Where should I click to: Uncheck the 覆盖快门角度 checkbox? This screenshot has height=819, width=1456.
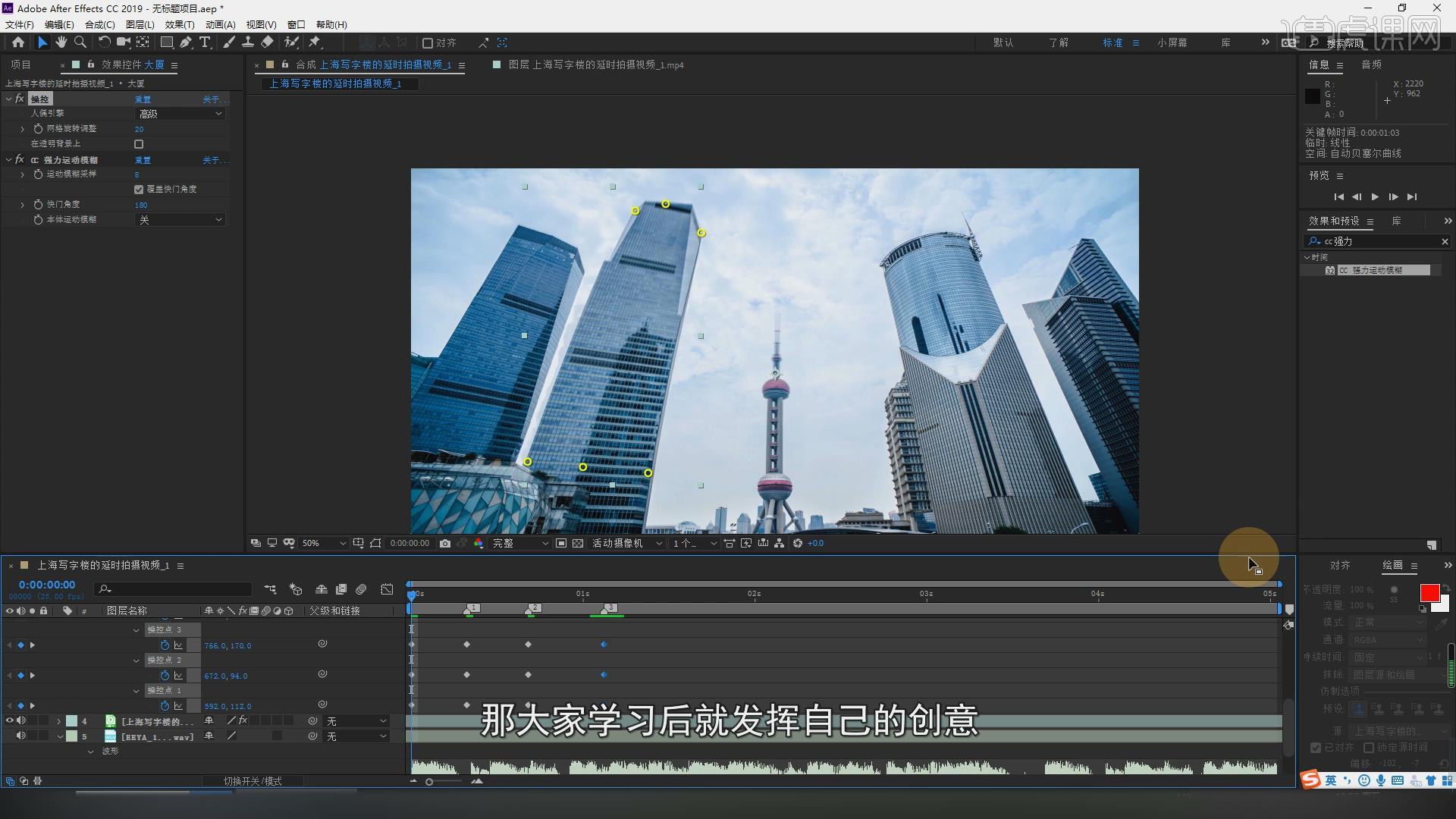139,190
